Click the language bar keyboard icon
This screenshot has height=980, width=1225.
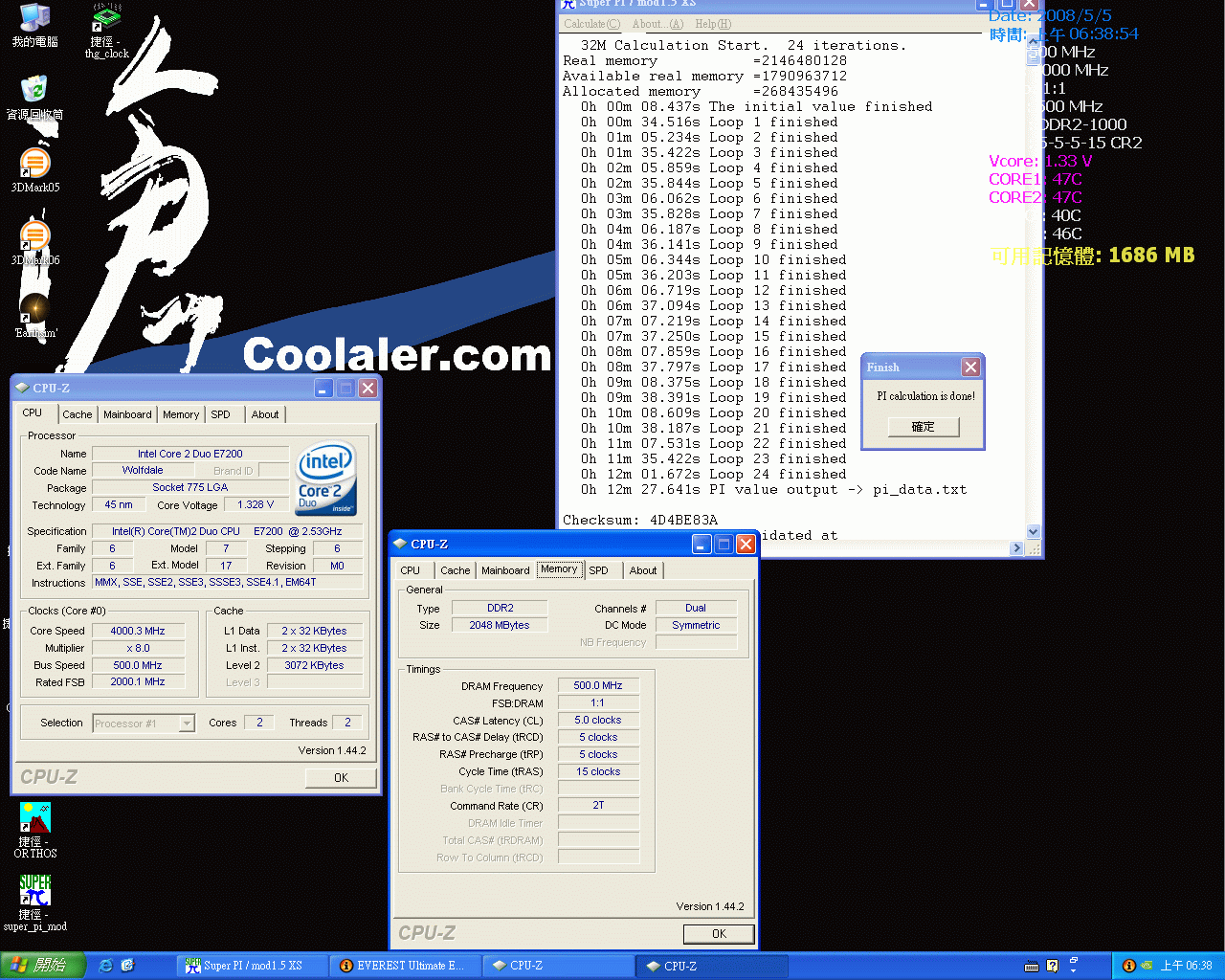pyautogui.click(x=1032, y=966)
